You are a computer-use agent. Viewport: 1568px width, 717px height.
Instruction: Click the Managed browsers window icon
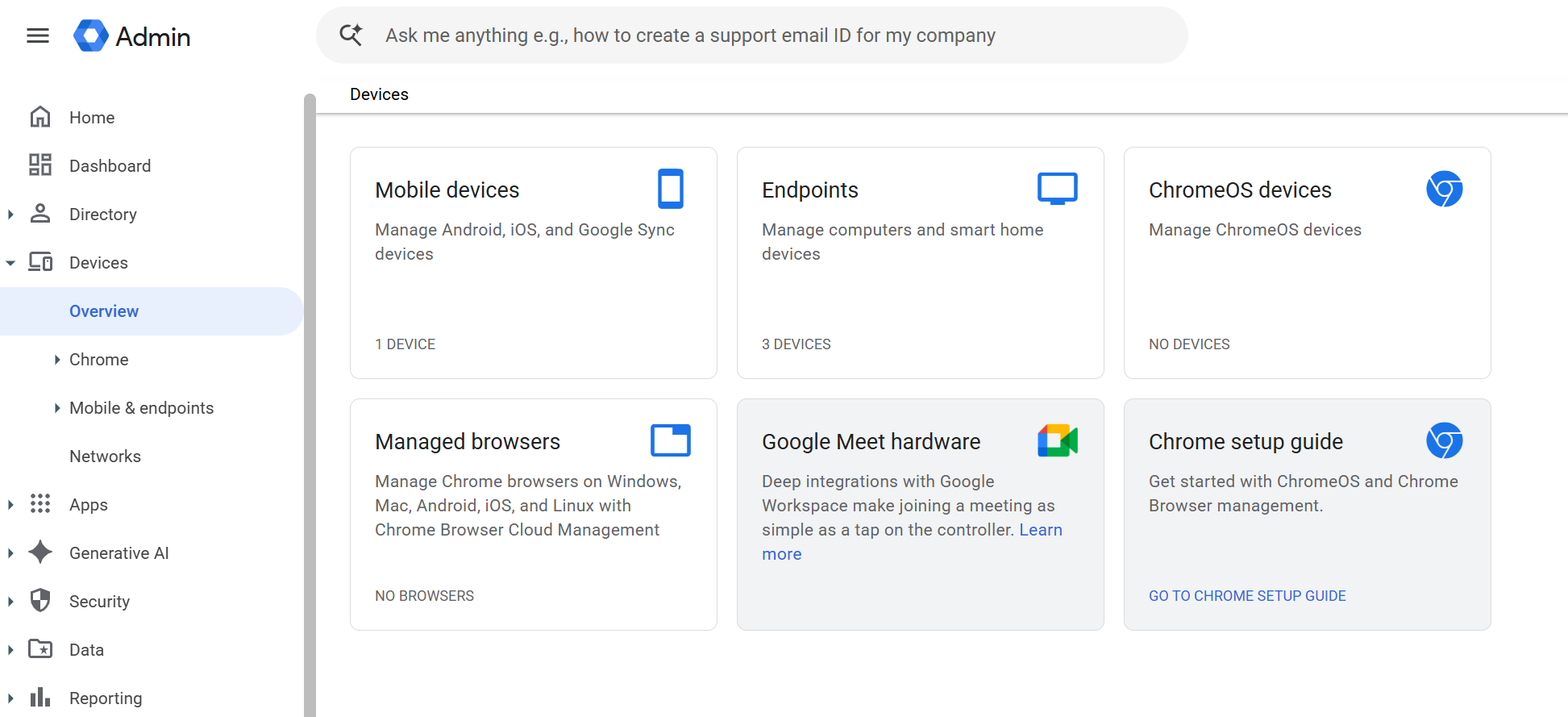coord(671,440)
